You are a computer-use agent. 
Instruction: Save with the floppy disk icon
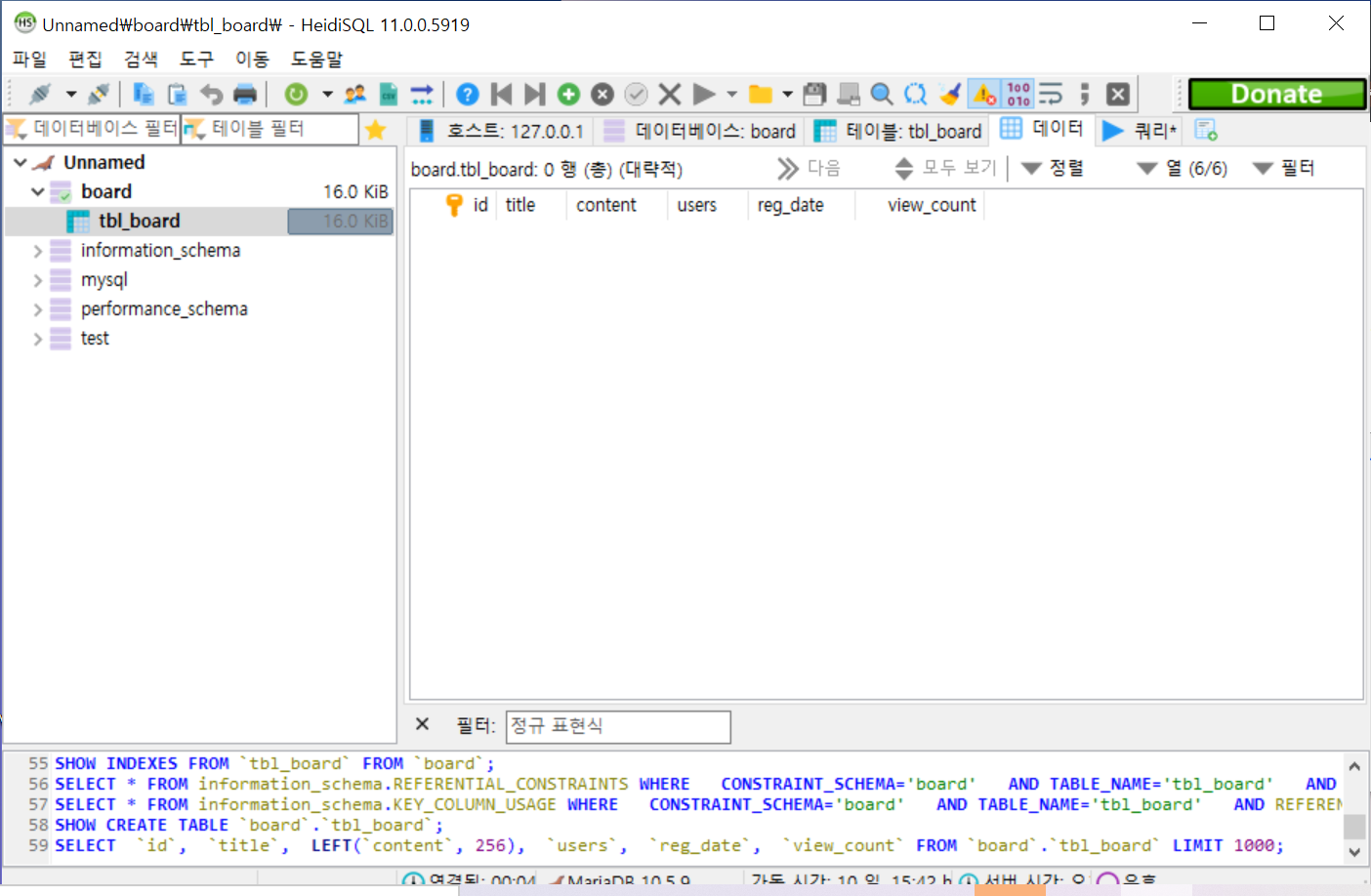pyautogui.click(x=814, y=94)
